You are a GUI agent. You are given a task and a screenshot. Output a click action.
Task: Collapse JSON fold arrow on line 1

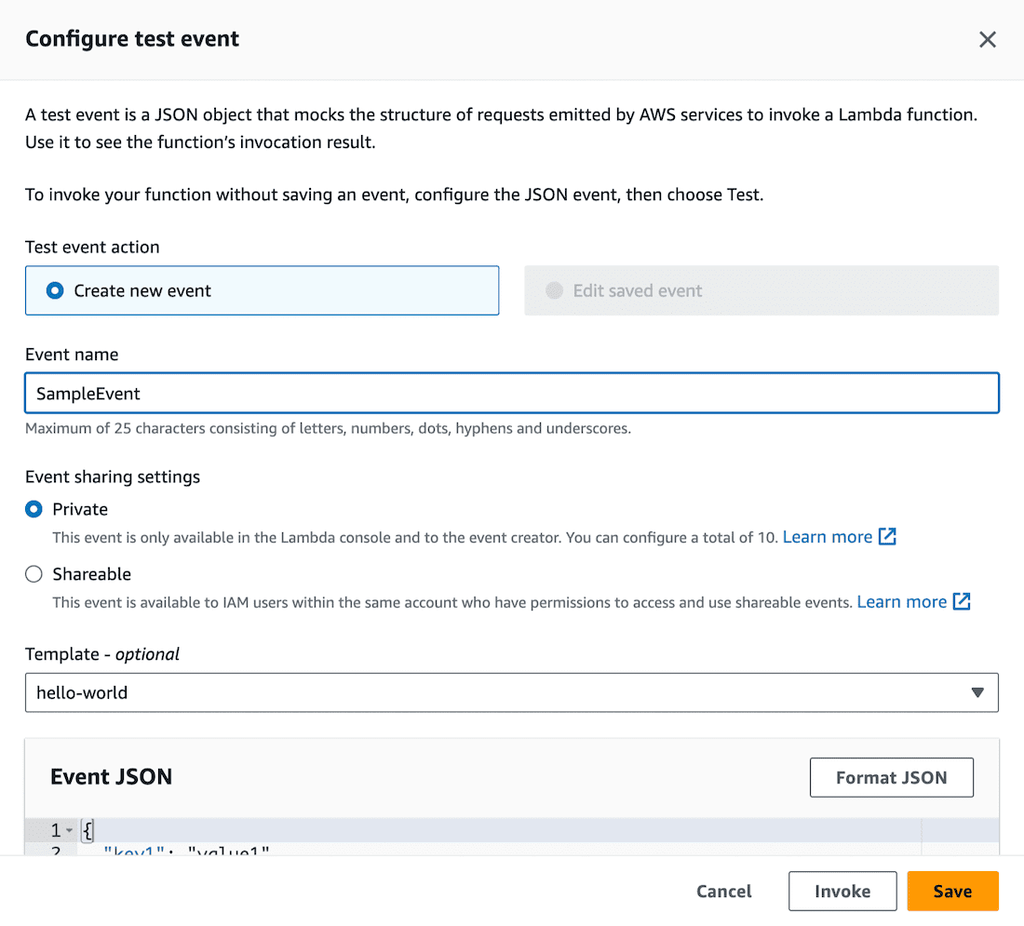click(69, 831)
